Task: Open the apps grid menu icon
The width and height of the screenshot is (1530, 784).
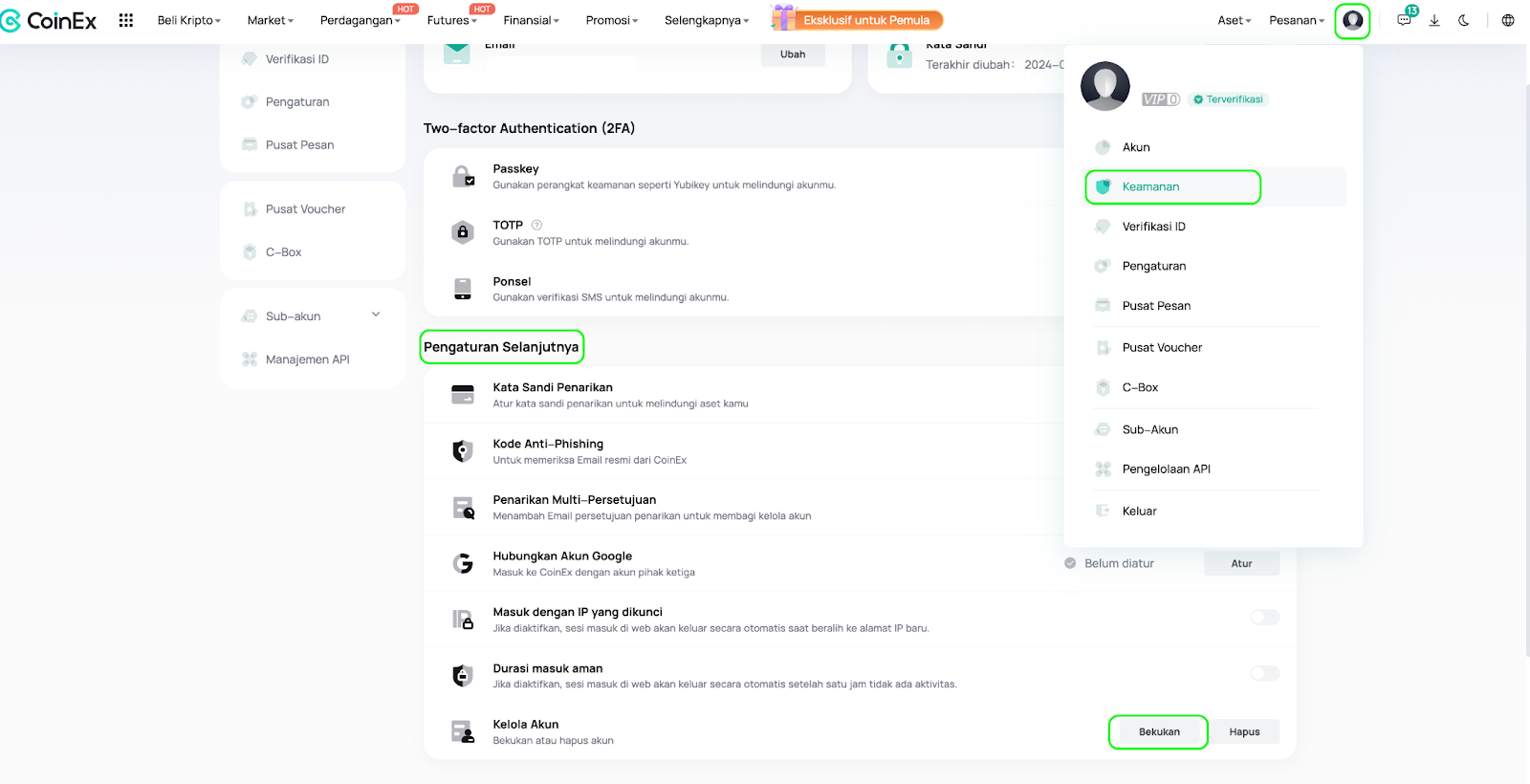Action: coord(125,20)
